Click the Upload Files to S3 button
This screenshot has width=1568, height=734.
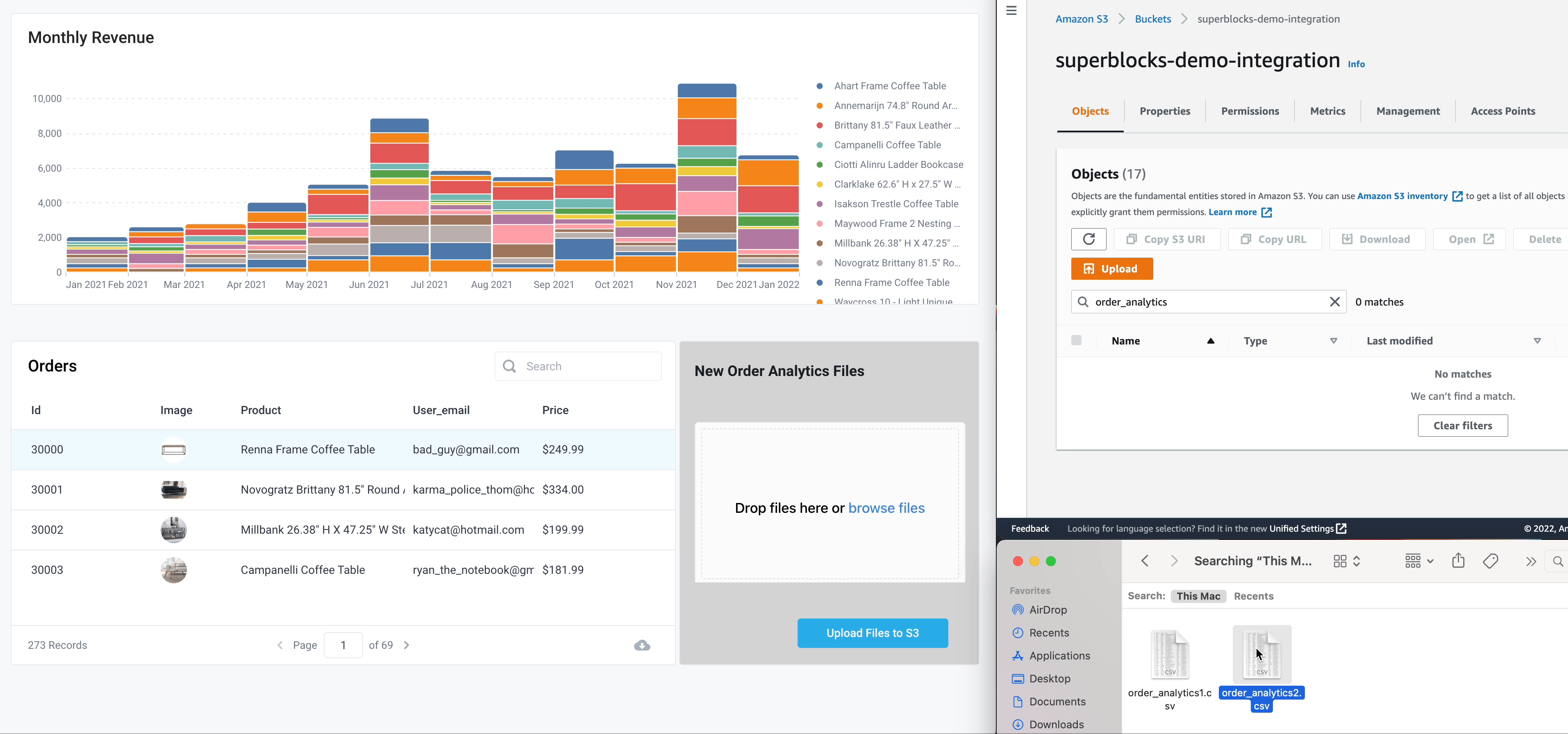coord(872,633)
